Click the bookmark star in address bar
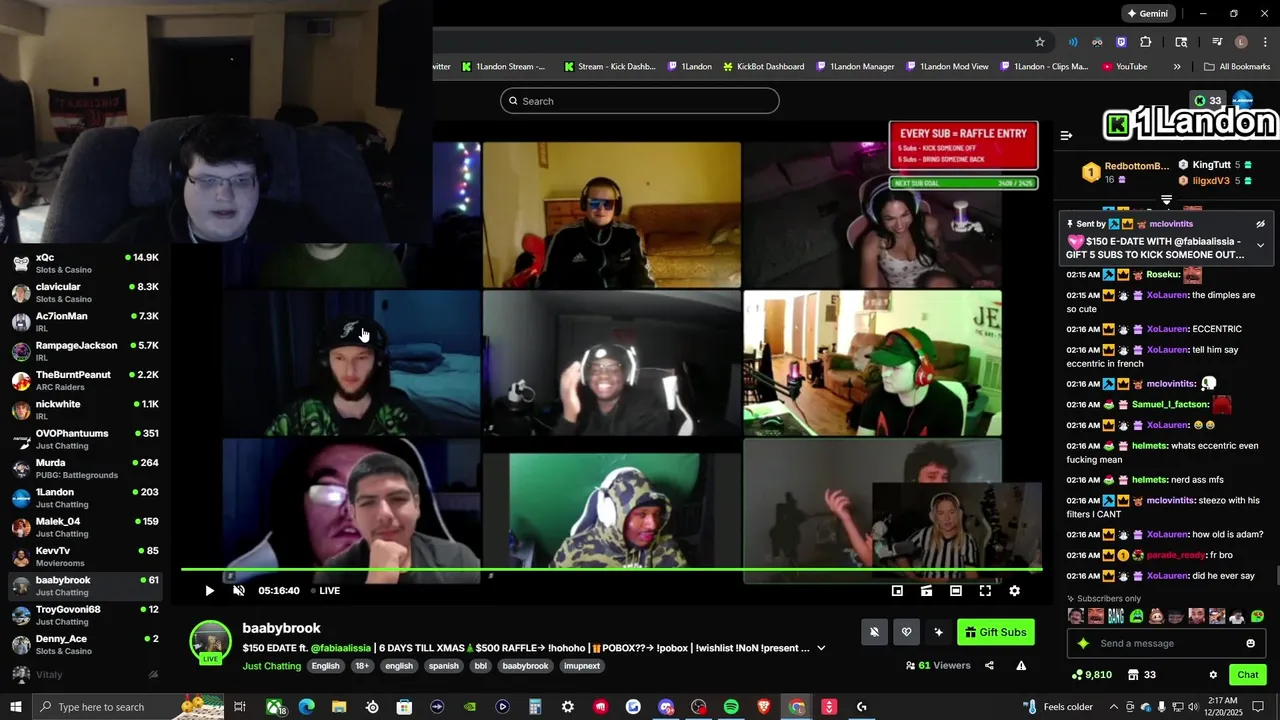Image resolution: width=1280 pixels, height=720 pixels. (1040, 42)
